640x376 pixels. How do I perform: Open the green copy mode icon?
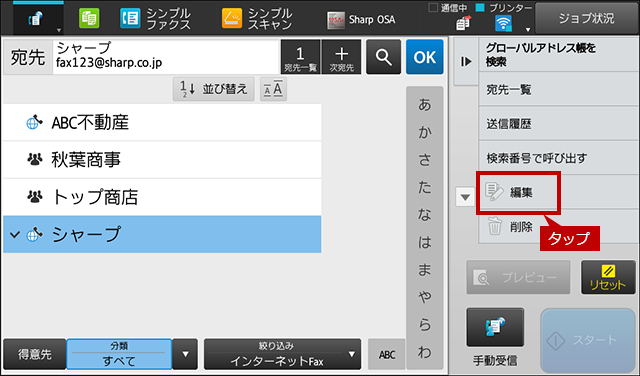[x=89, y=18]
